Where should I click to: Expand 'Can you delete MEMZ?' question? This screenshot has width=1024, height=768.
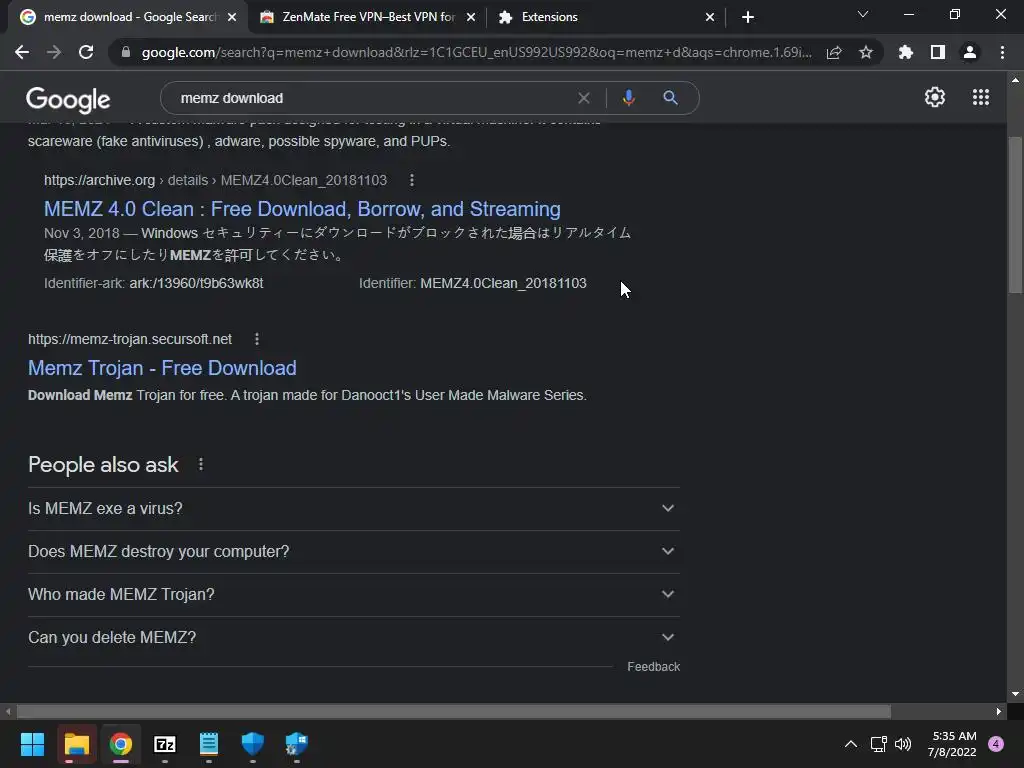[x=354, y=638]
